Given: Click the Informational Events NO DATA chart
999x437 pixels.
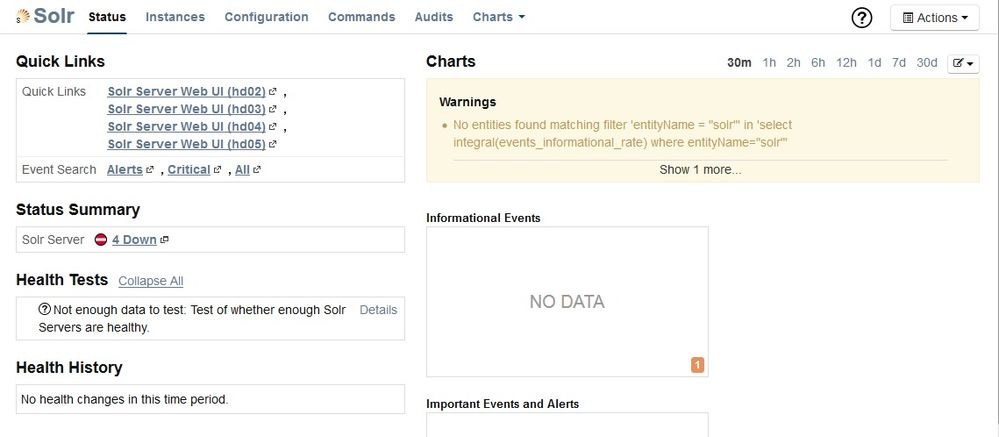Looking at the screenshot, I should pos(567,302).
